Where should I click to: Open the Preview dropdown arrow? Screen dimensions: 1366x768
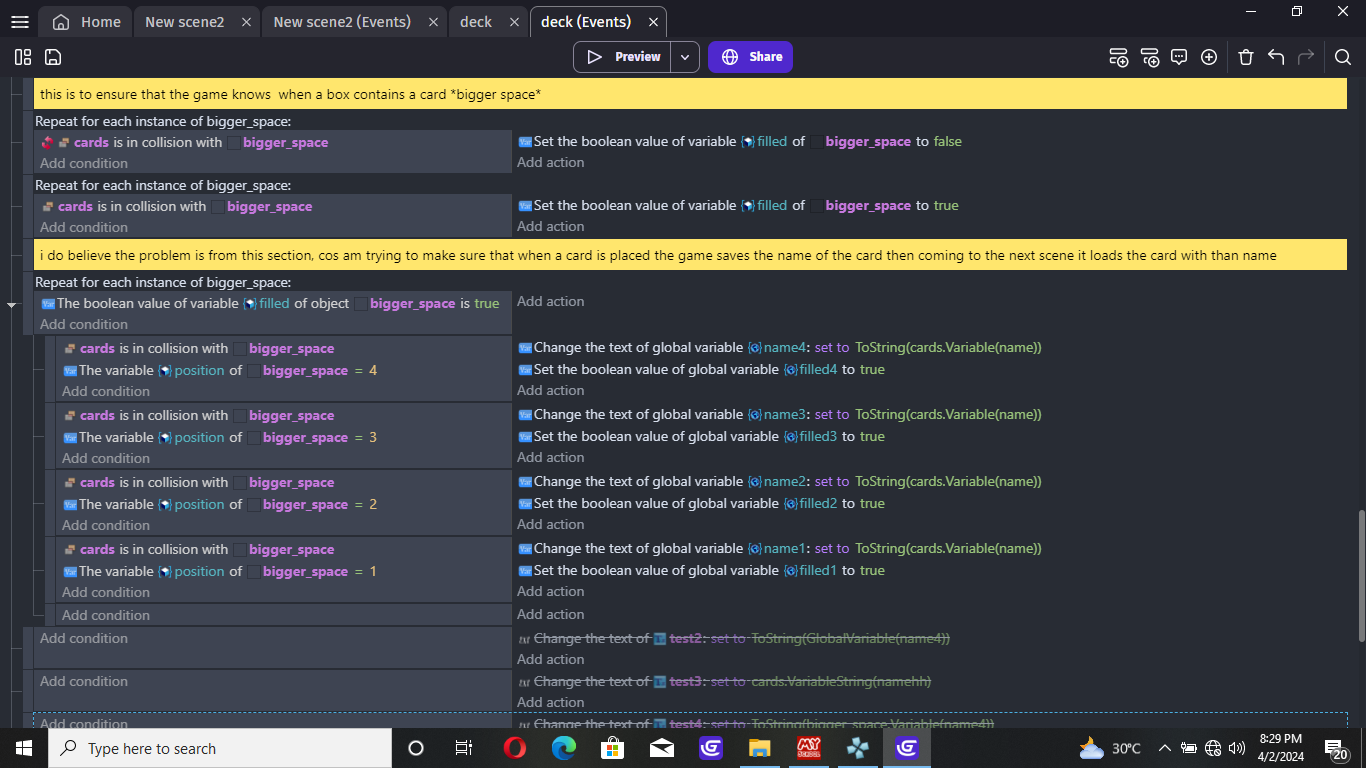click(x=685, y=57)
